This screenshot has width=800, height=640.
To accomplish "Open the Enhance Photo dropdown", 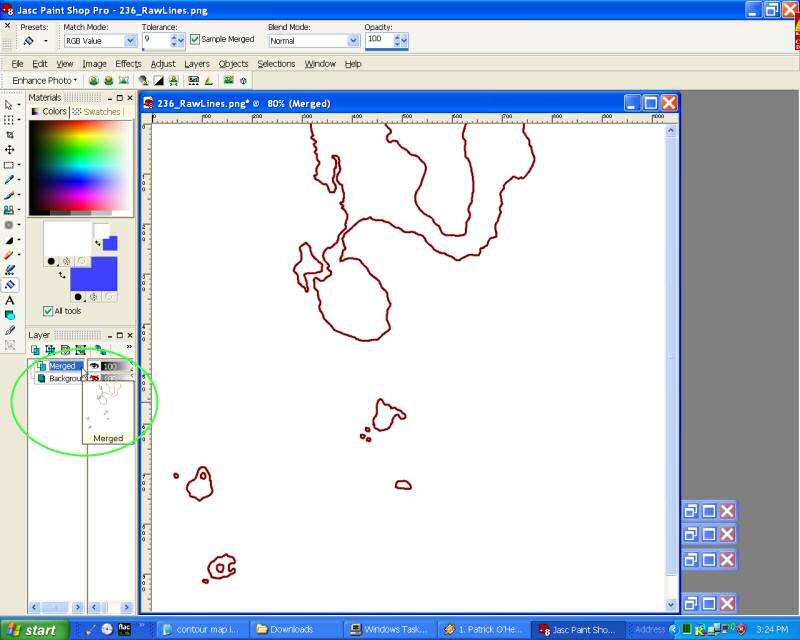I will (x=44, y=80).
